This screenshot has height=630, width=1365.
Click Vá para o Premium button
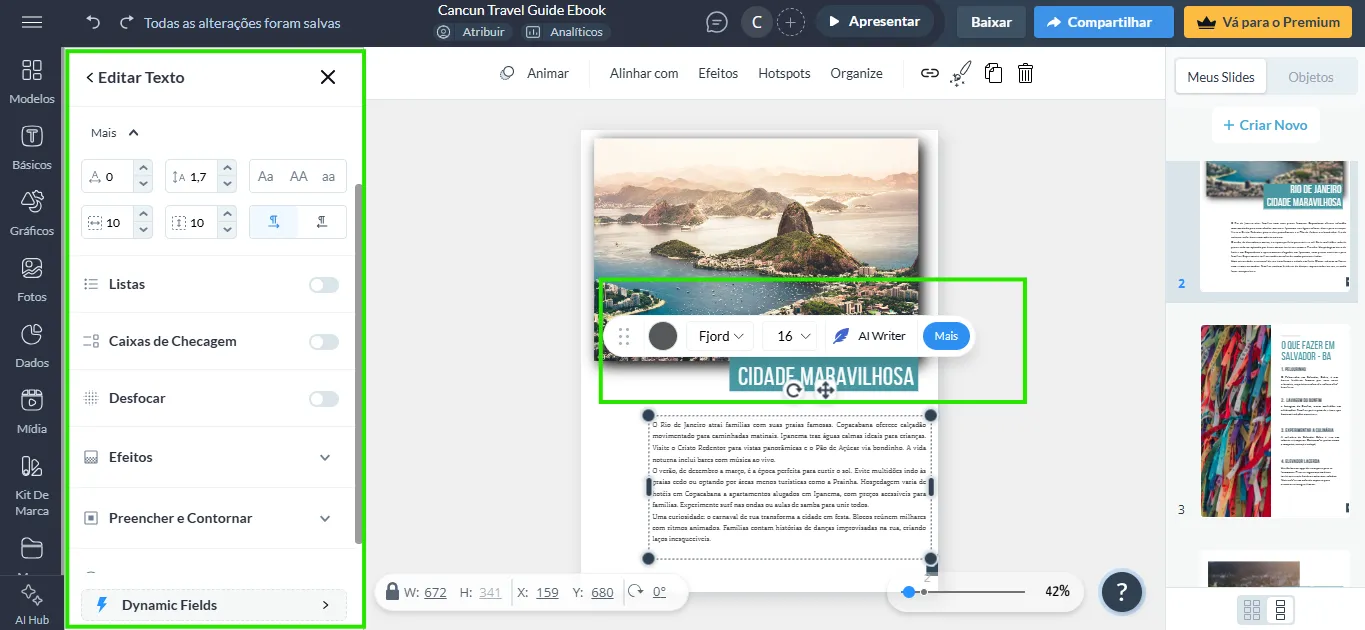click(1270, 22)
